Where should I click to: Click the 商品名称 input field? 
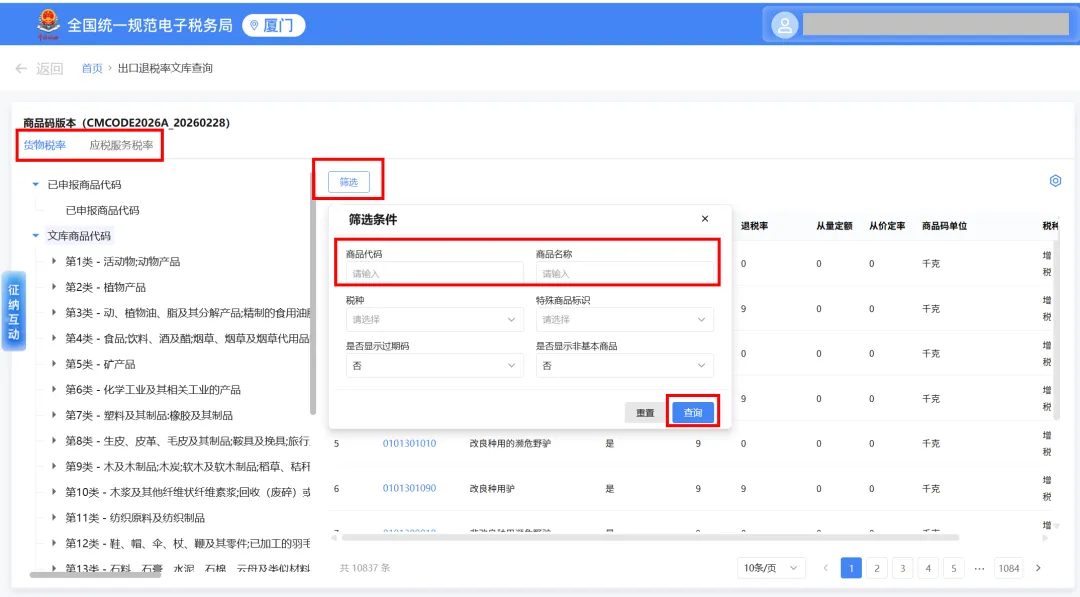(x=625, y=272)
